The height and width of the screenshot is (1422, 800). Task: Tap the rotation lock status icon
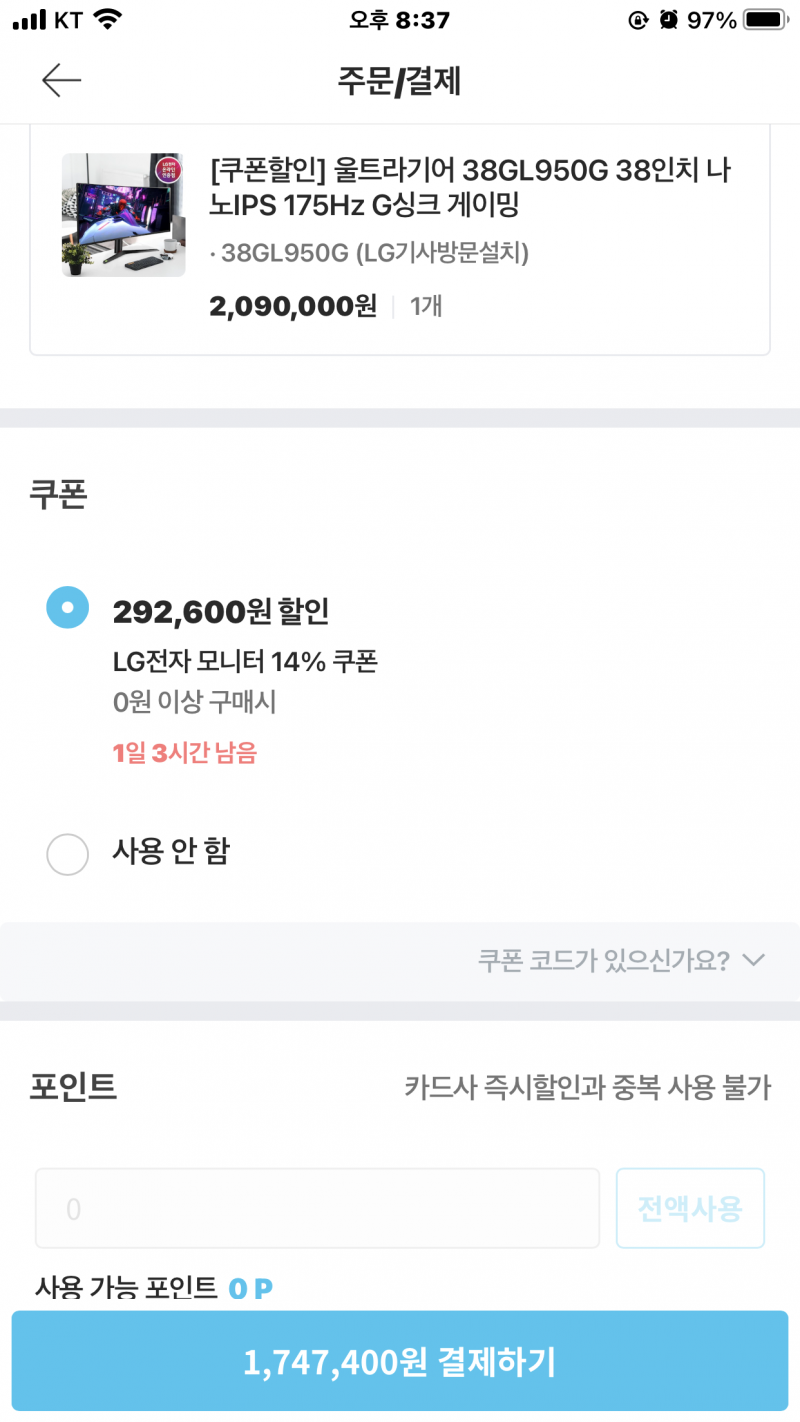638,20
